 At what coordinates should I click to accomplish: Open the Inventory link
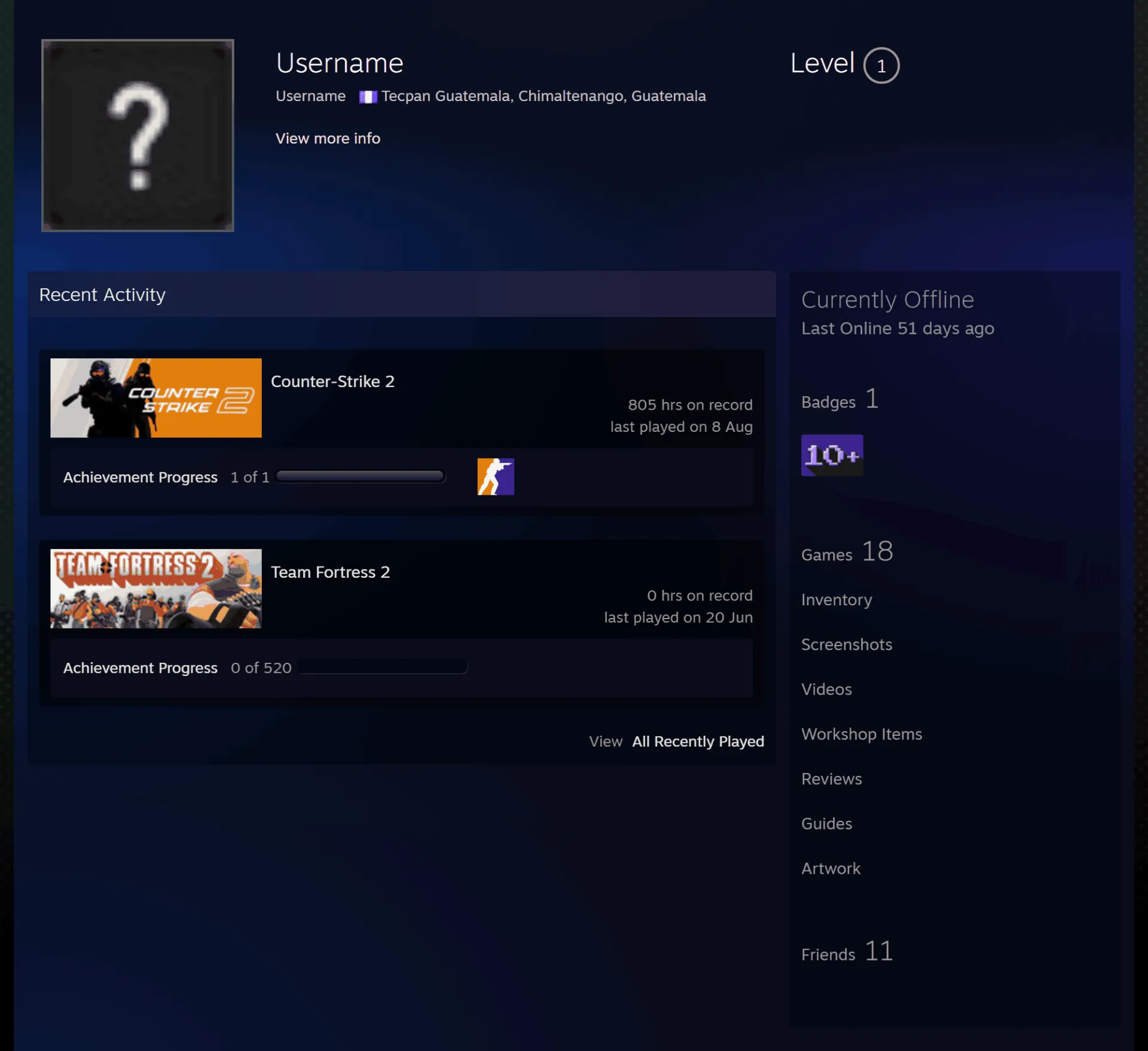coord(836,600)
